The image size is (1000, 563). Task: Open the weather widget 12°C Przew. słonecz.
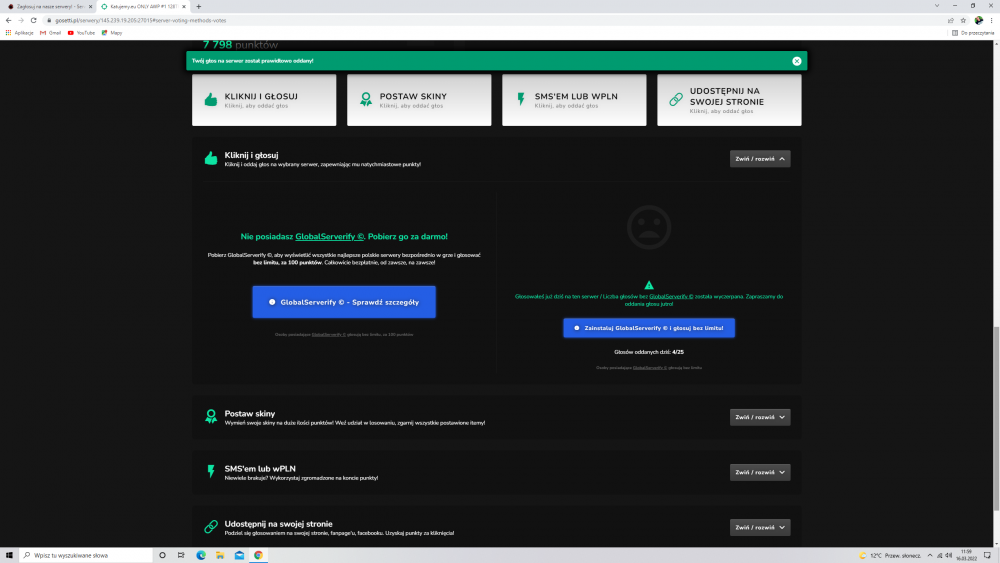[x=890, y=555]
